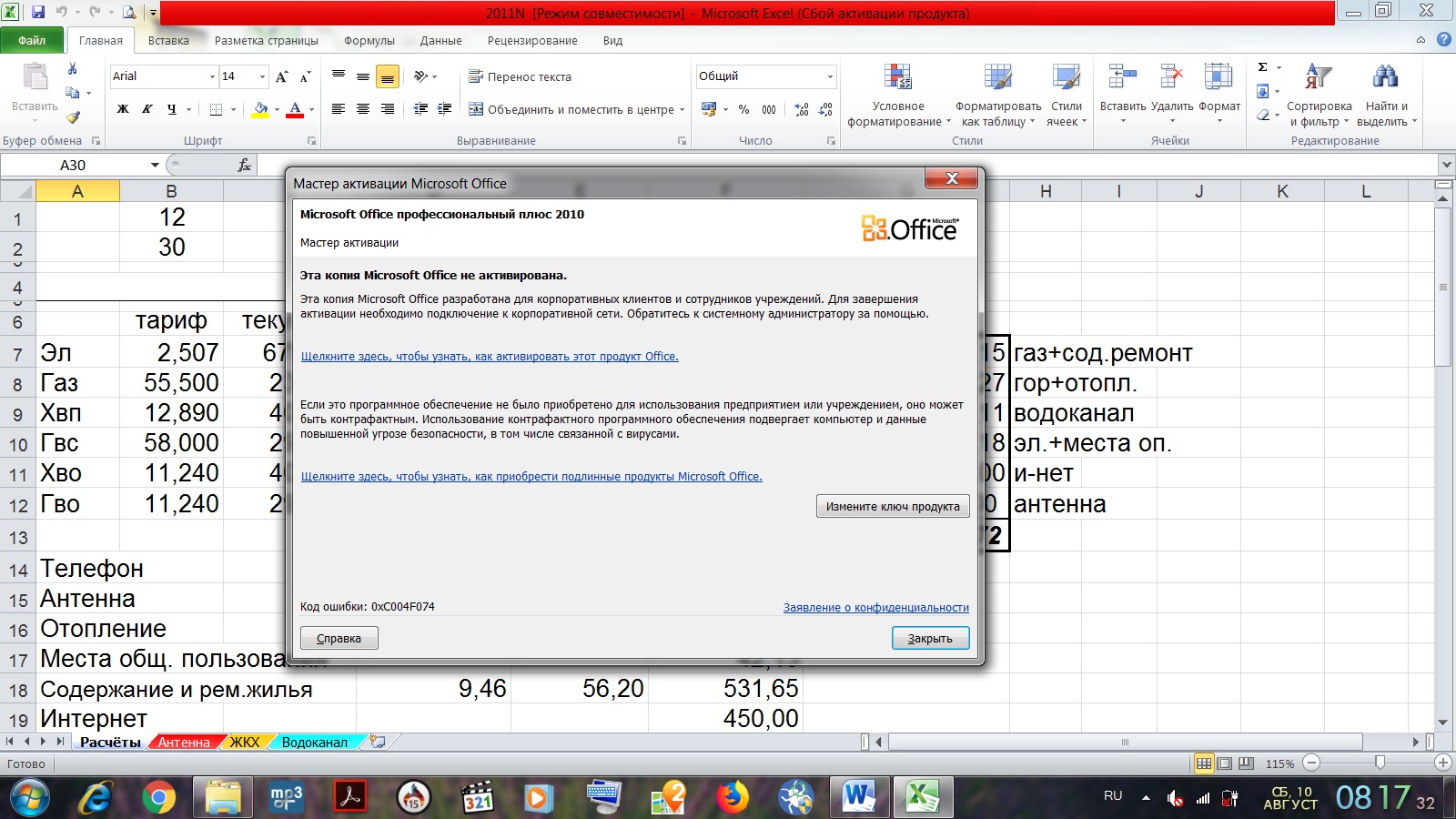Open the merge cells dropdown arrow
The image size is (1456, 819).
[x=682, y=110]
